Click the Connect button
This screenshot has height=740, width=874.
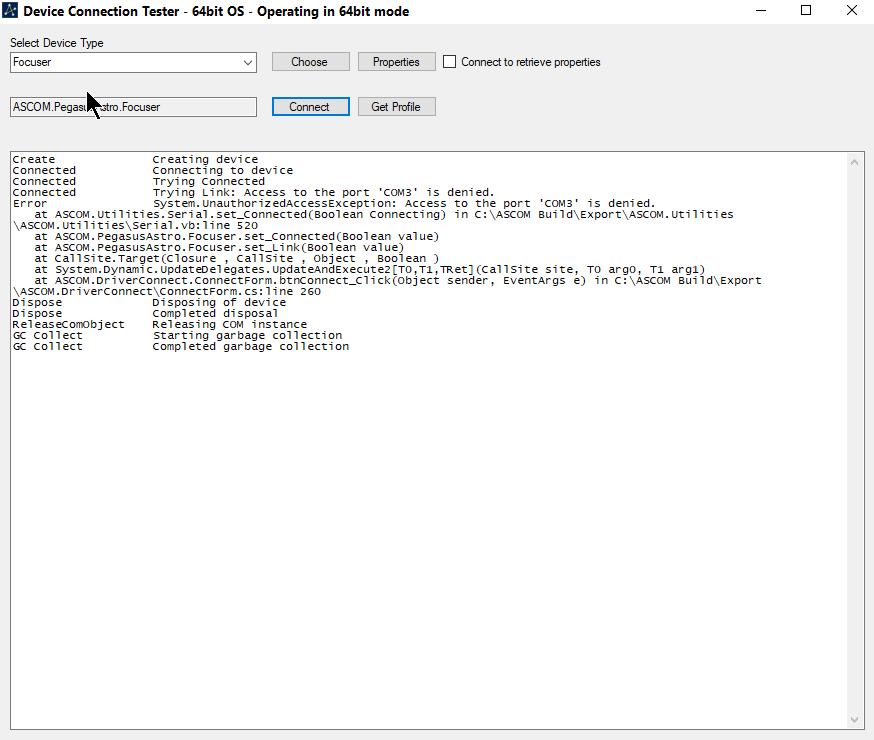pyautogui.click(x=310, y=107)
